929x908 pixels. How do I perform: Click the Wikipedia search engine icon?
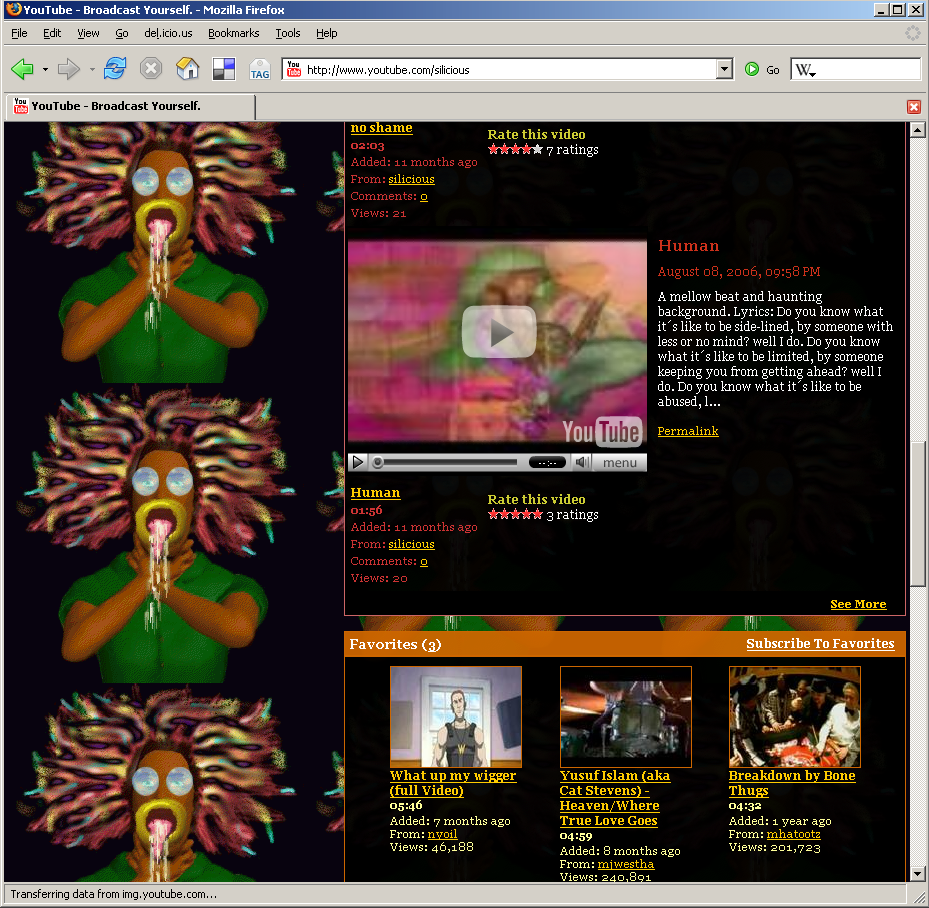805,70
